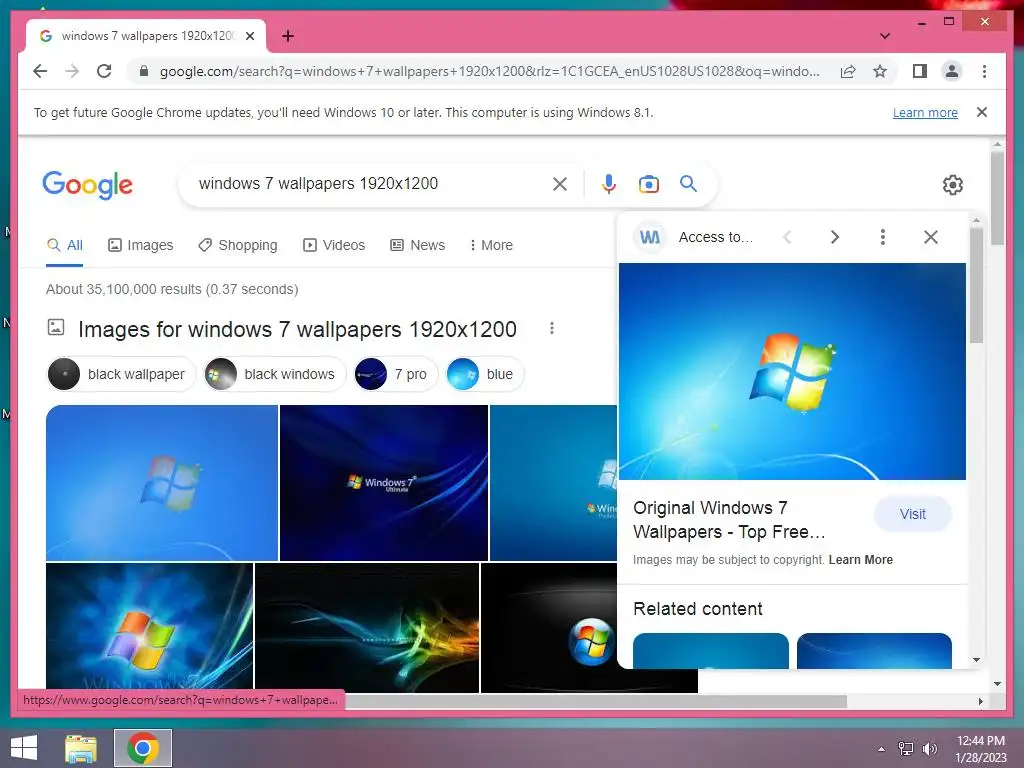This screenshot has height=768, width=1024.
Task: Click the forward navigation arrow
Action: (72, 71)
